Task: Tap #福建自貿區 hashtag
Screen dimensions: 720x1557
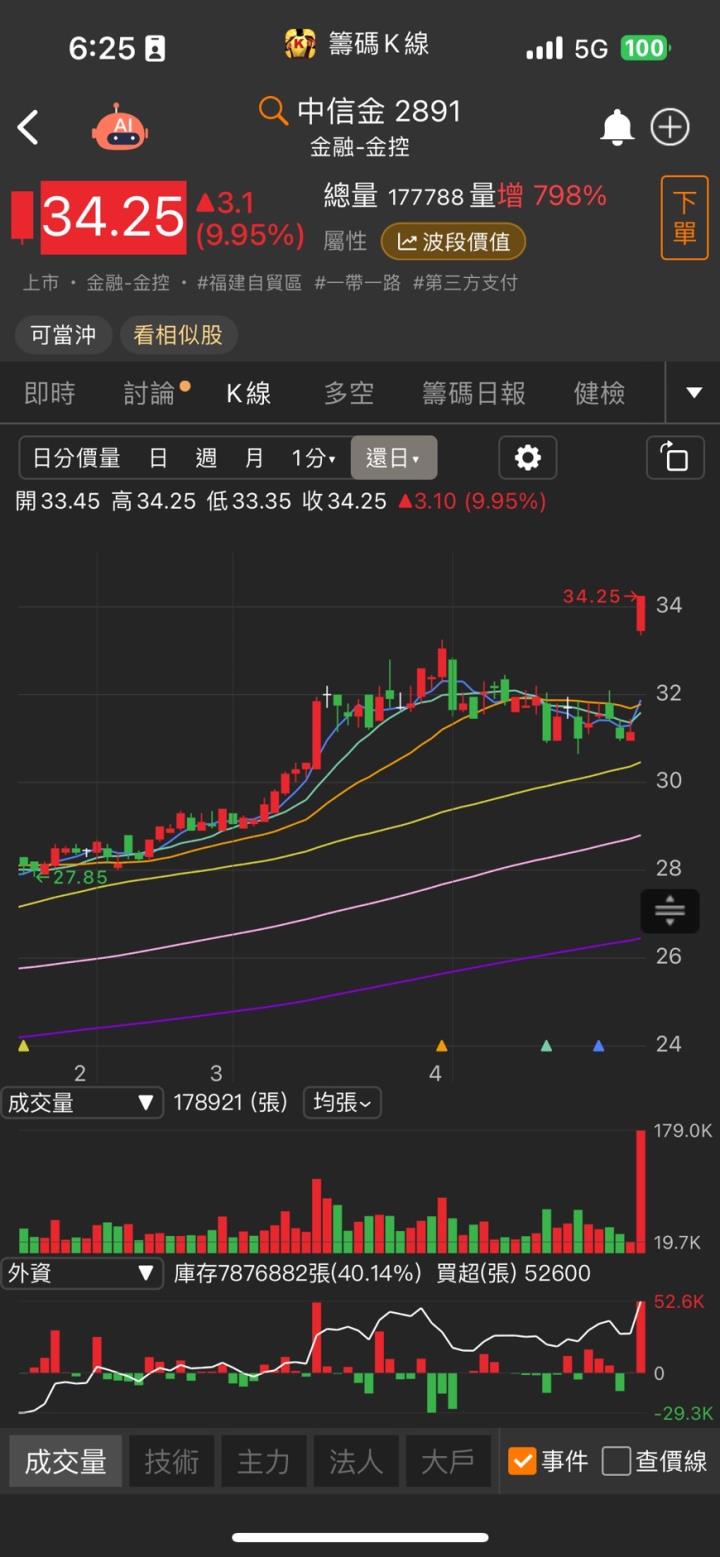Action: click(250, 283)
